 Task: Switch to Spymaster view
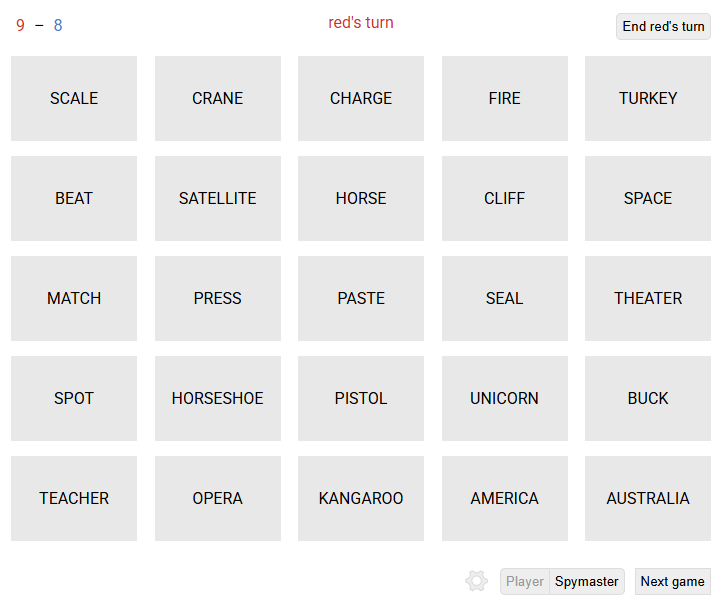(x=587, y=581)
